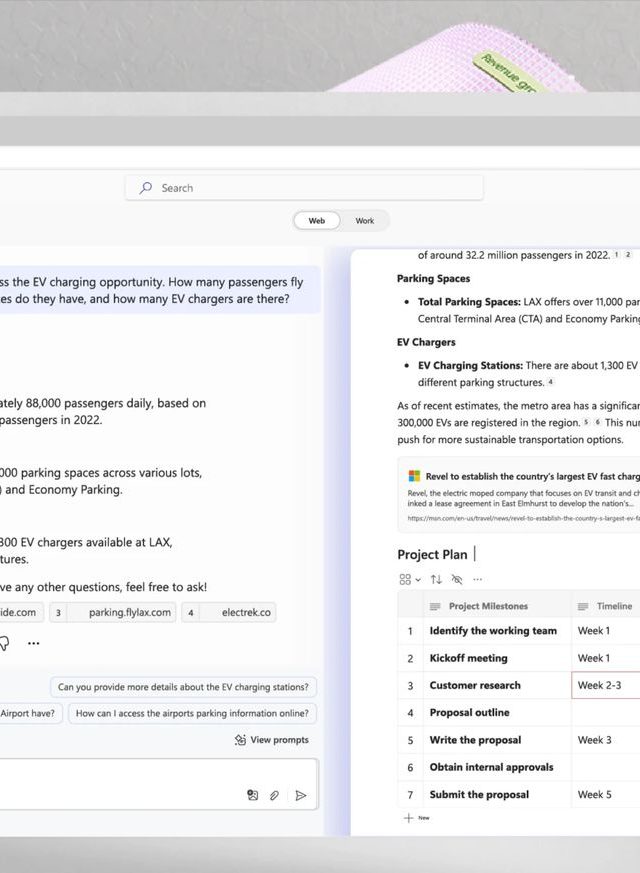The image size is (640, 873).
Task: Click the send message arrow icon
Action: point(300,796)
